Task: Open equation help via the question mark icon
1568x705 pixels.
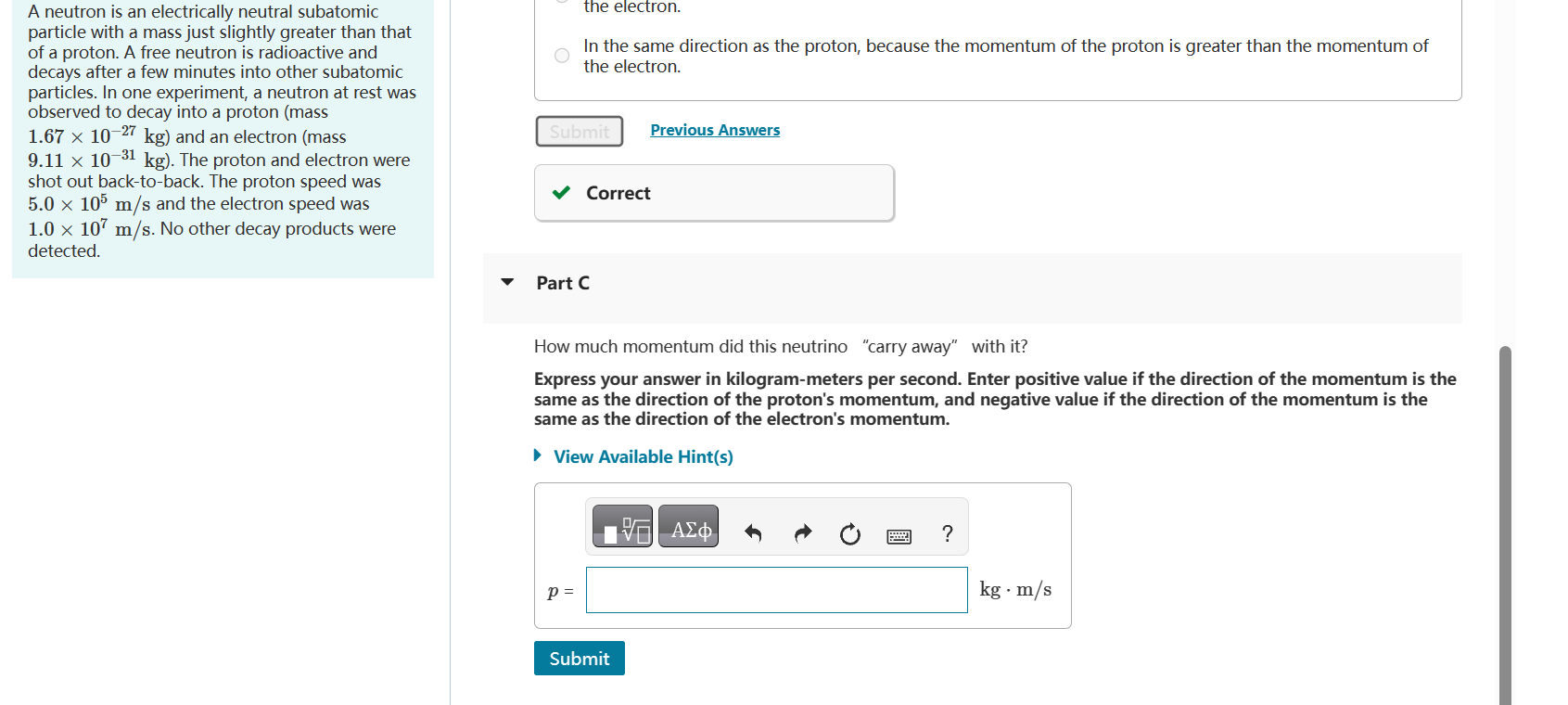Action: (x=947, y=533)
